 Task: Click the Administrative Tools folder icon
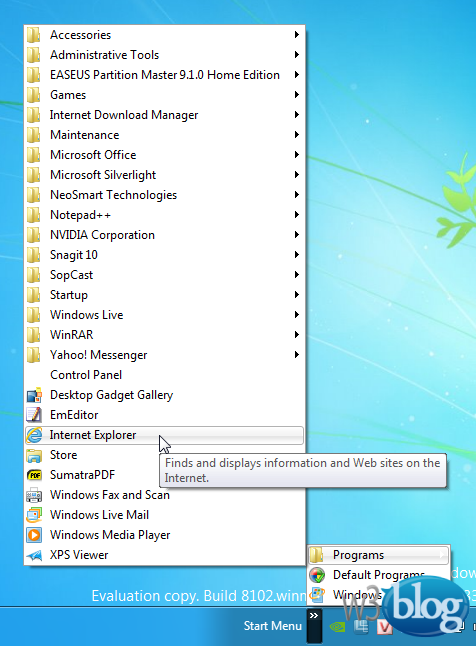click(x=34, y=55)
